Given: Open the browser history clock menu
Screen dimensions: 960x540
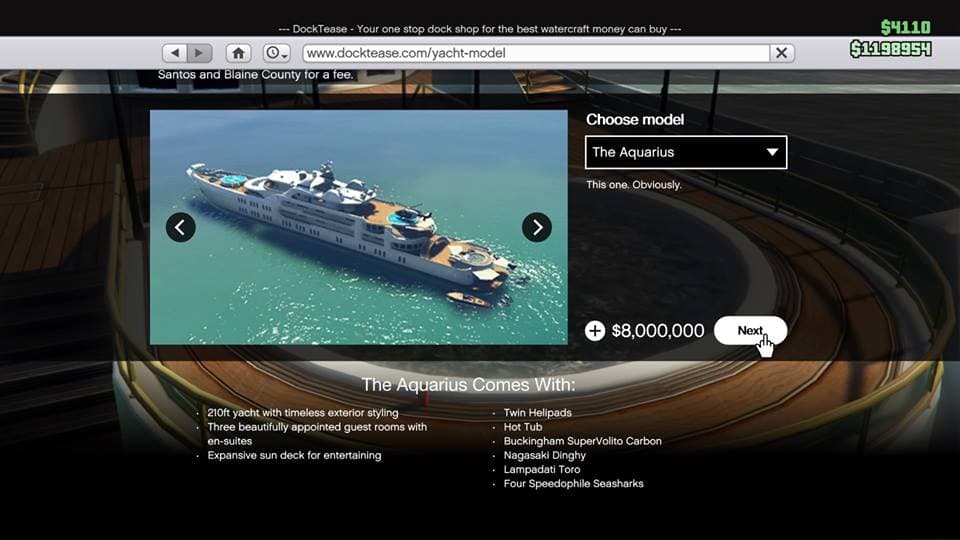Looking at the screenshot, I should pyautogui.click(x=276, y=53).
